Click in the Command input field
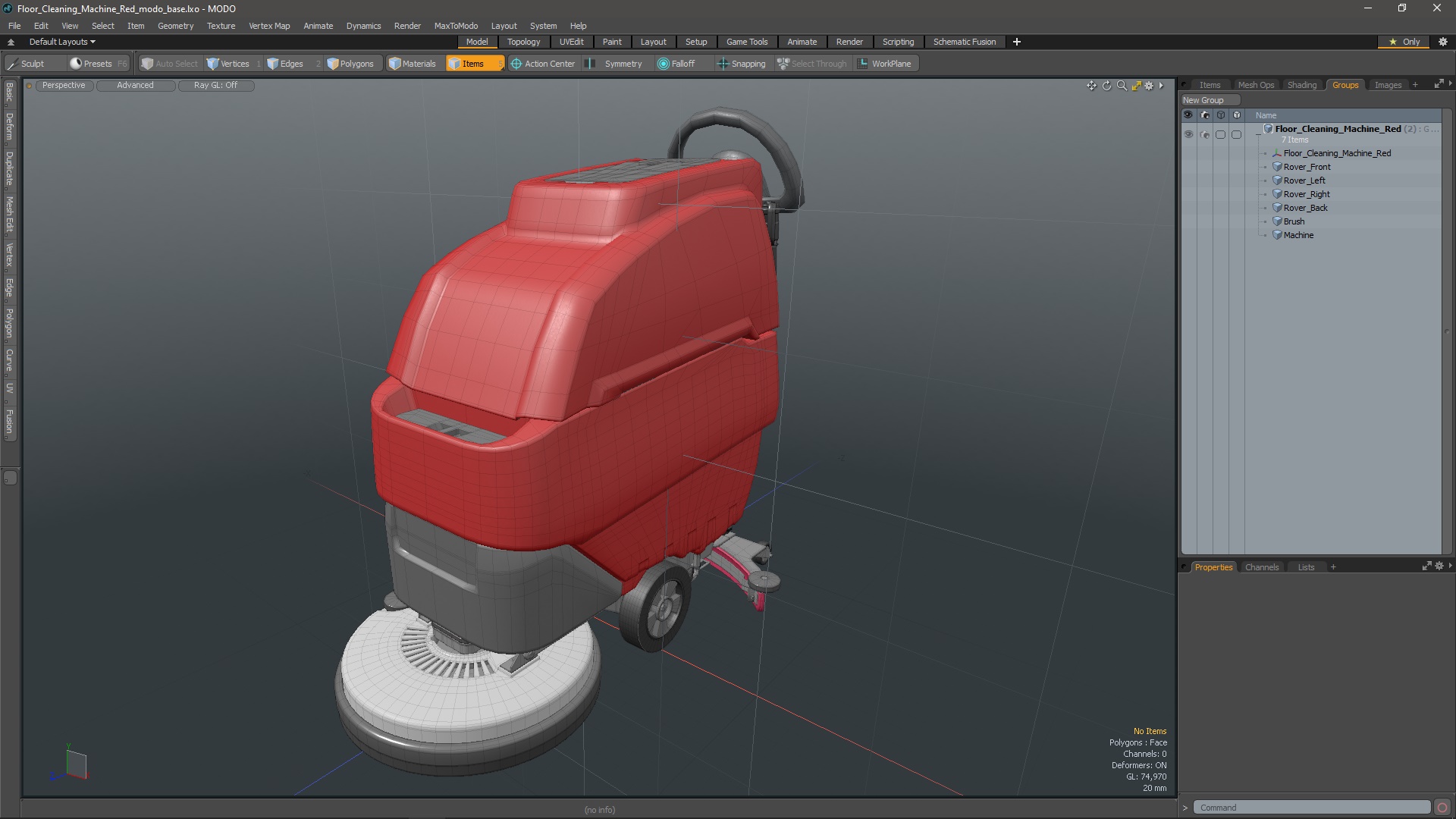 [x=1310, y=808]
